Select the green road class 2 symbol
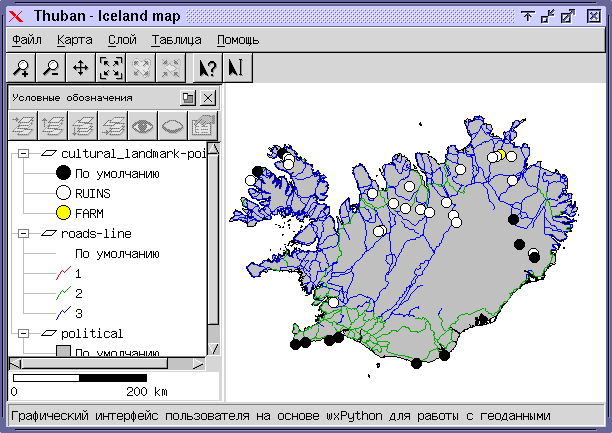 pos(63,293)
